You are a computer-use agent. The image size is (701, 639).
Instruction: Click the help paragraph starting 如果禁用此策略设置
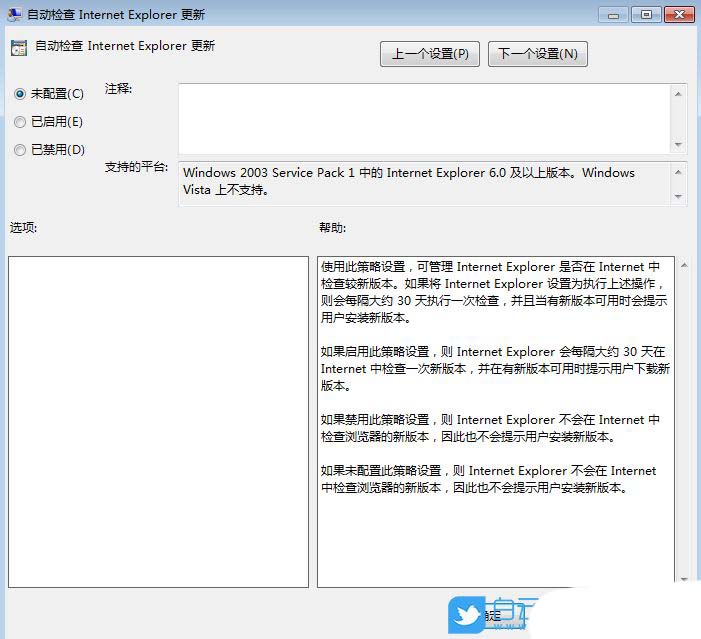pyautogui.click(x=490, y=428)
